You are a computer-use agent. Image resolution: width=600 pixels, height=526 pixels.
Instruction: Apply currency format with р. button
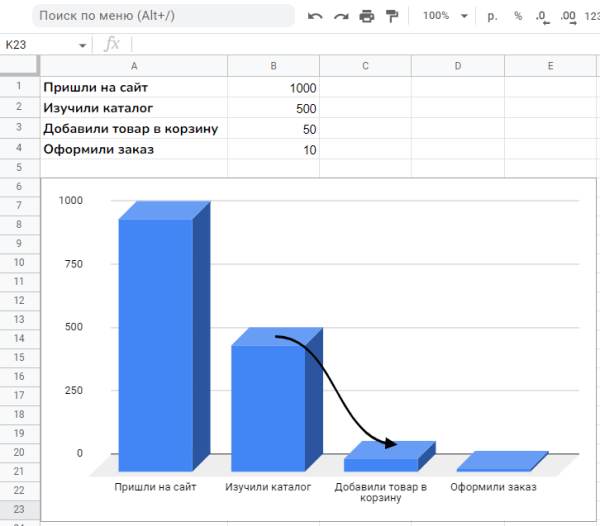pos(492,16)
